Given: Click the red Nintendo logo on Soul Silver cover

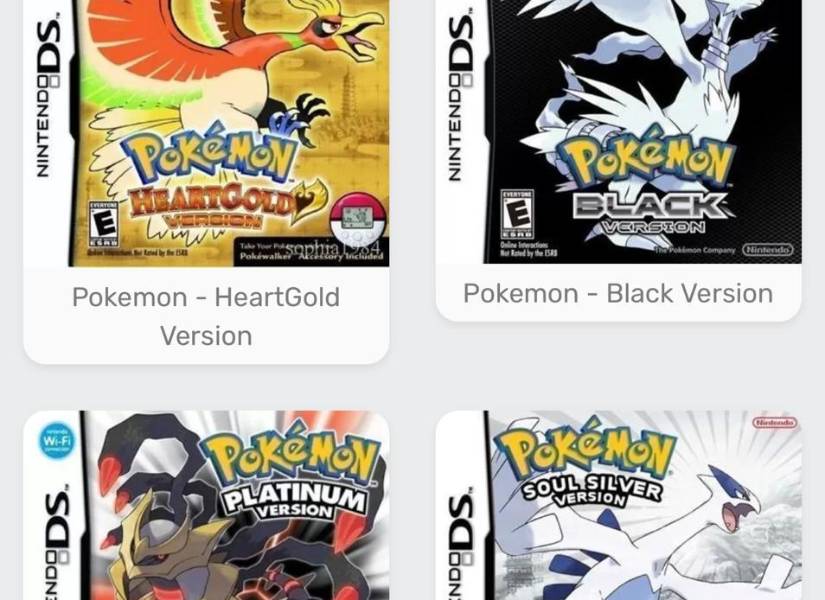Looking at the screenshot, I should point(774,423).
